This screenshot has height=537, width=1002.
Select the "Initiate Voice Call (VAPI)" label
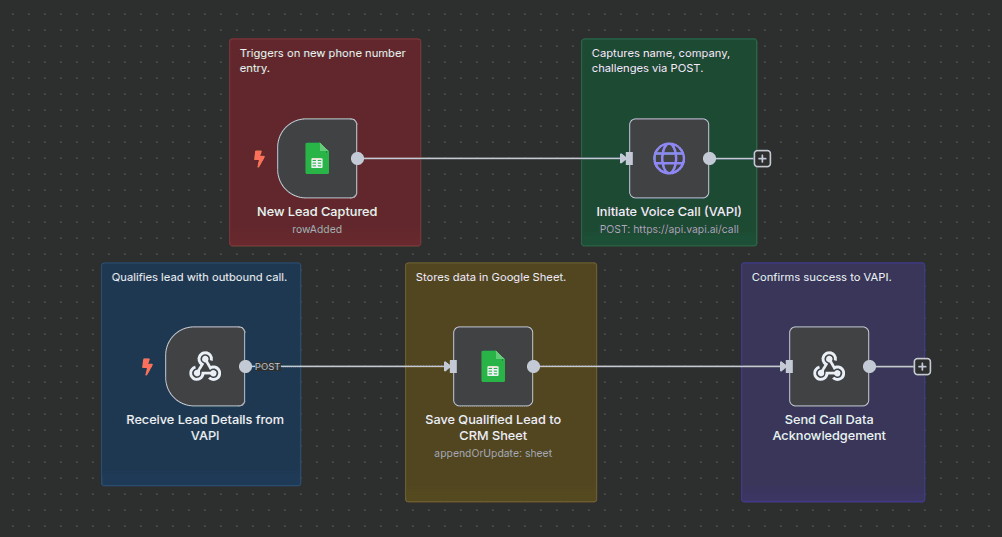669,212
